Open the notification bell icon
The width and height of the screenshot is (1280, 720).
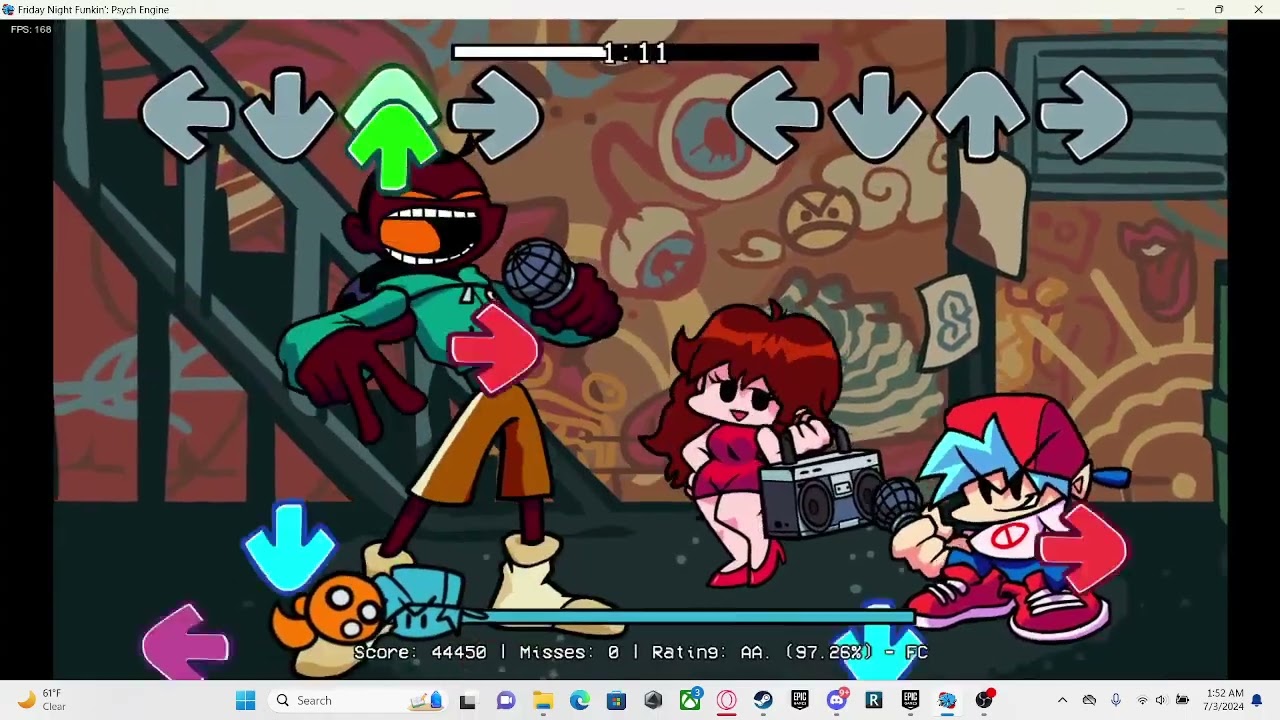[x=1257, y=700]
